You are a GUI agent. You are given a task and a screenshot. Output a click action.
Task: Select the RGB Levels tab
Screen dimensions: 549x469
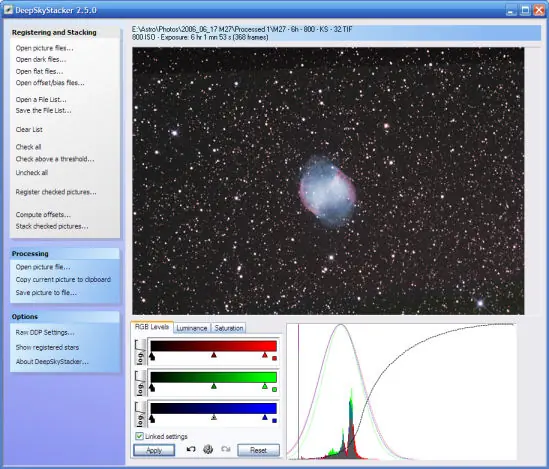(x=152, y=327)
